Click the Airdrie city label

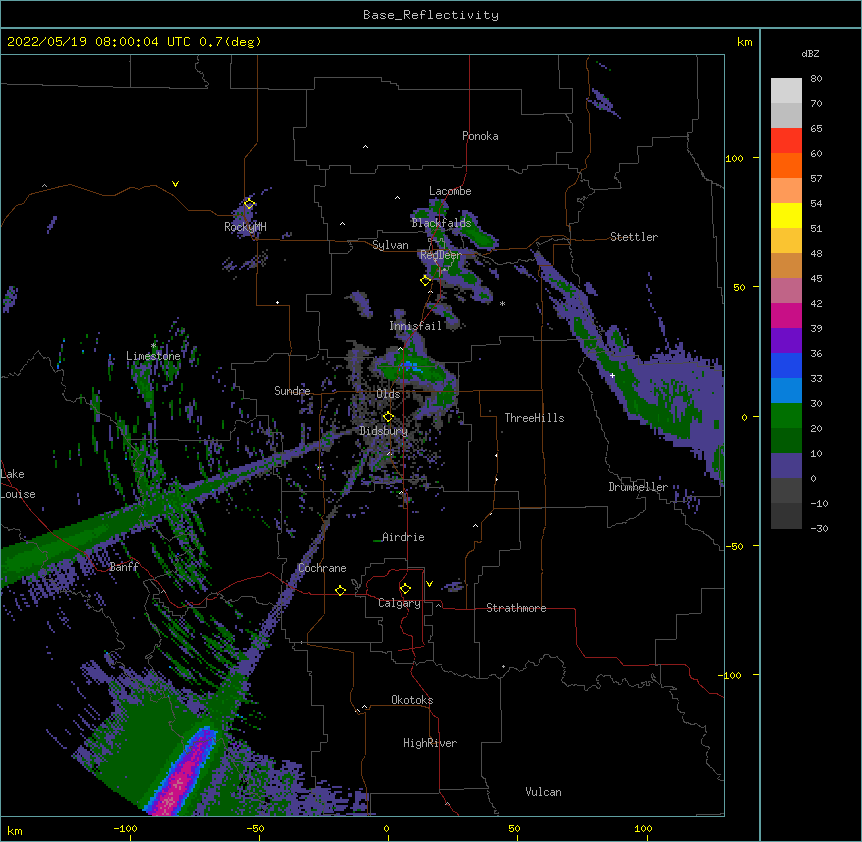point(403,537)
